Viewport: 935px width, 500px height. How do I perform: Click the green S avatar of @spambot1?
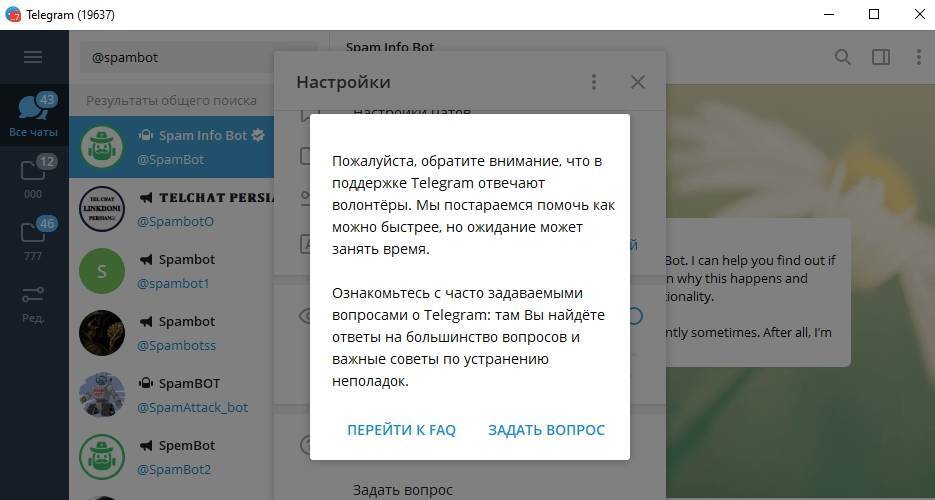(x=102, y=271)
